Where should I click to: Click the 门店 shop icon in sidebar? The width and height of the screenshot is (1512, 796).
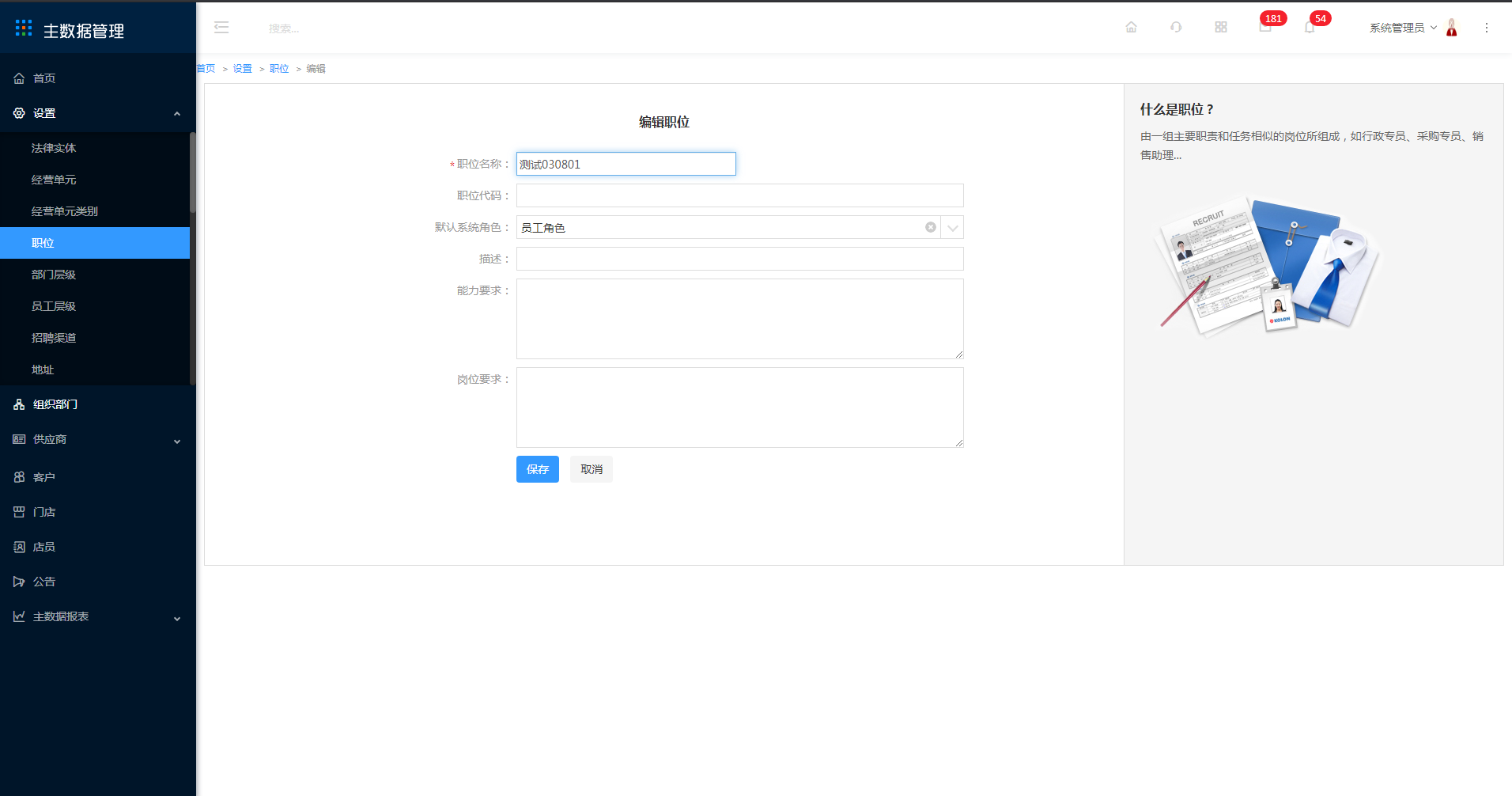19,512
